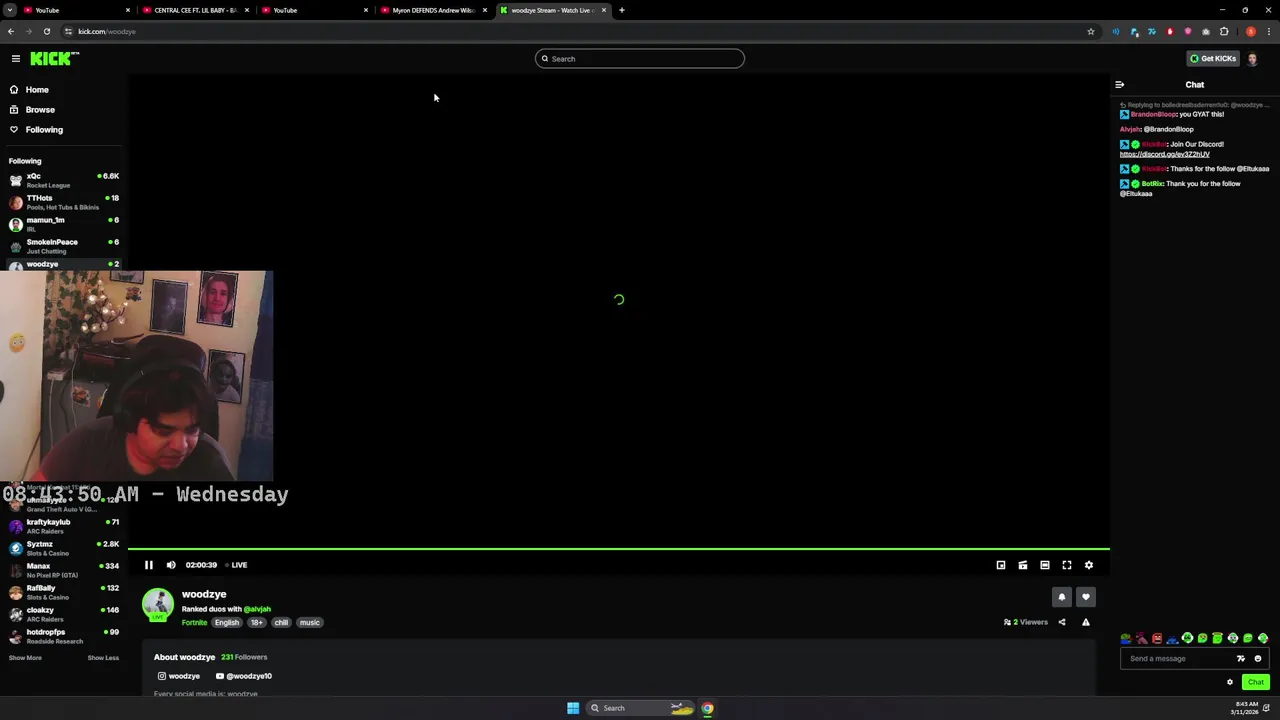Open @alvjah mention link in title
This screenshot has width=1280, height=720.
pyautogui.click(x=257, y=609)
